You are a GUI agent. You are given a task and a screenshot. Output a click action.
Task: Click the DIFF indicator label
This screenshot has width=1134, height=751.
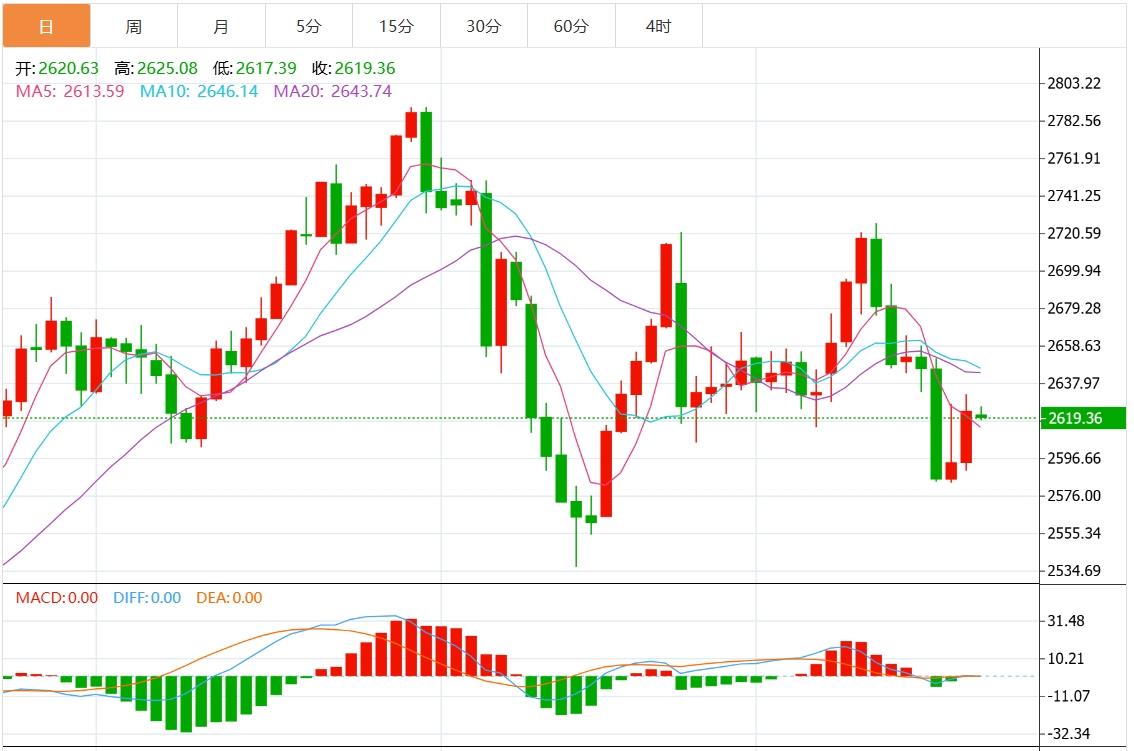point(146,598)
